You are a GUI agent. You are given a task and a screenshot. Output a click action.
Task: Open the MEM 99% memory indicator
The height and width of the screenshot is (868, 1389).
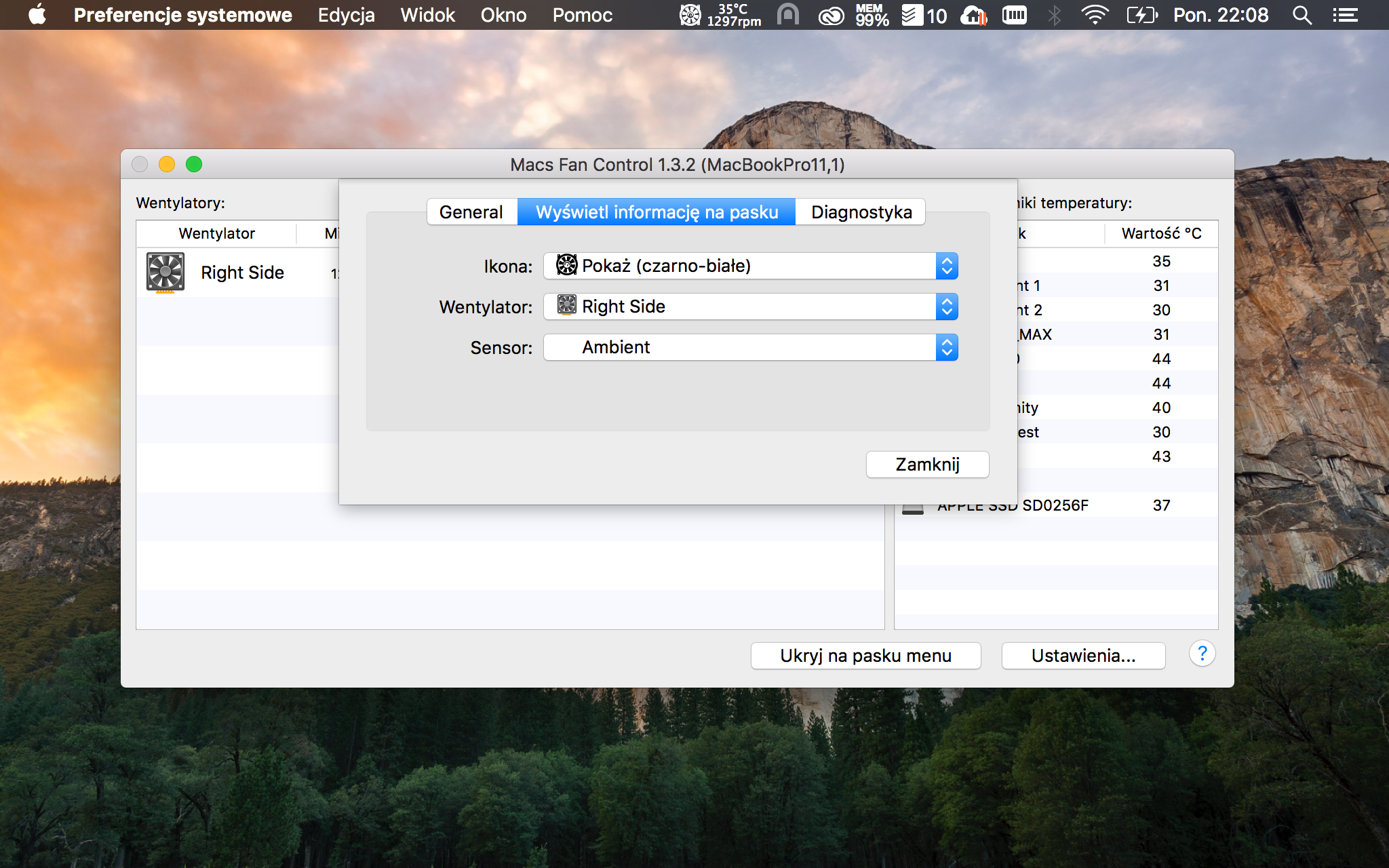pyautogui.click(x=872, y=15)
